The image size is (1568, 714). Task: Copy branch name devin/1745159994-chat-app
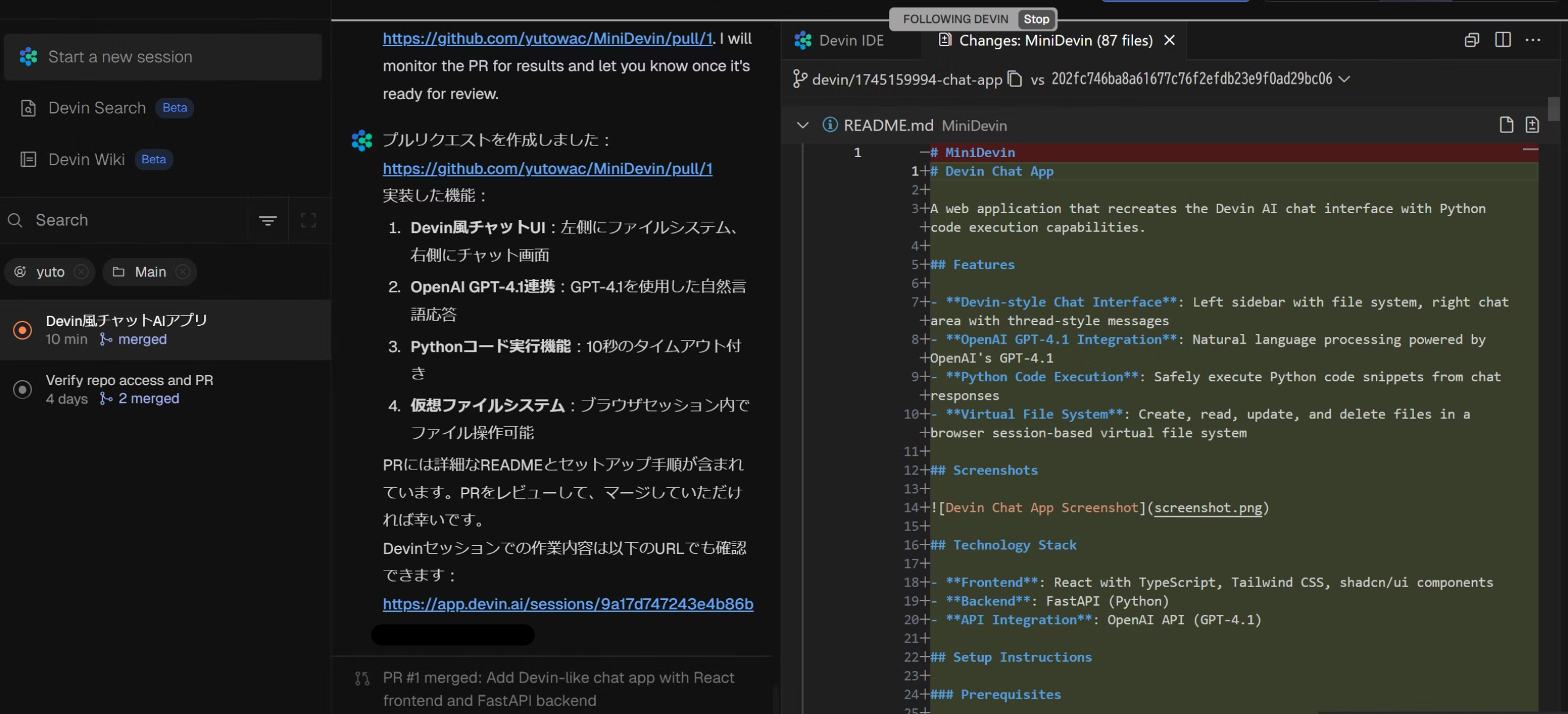(x=1014, y=79)
